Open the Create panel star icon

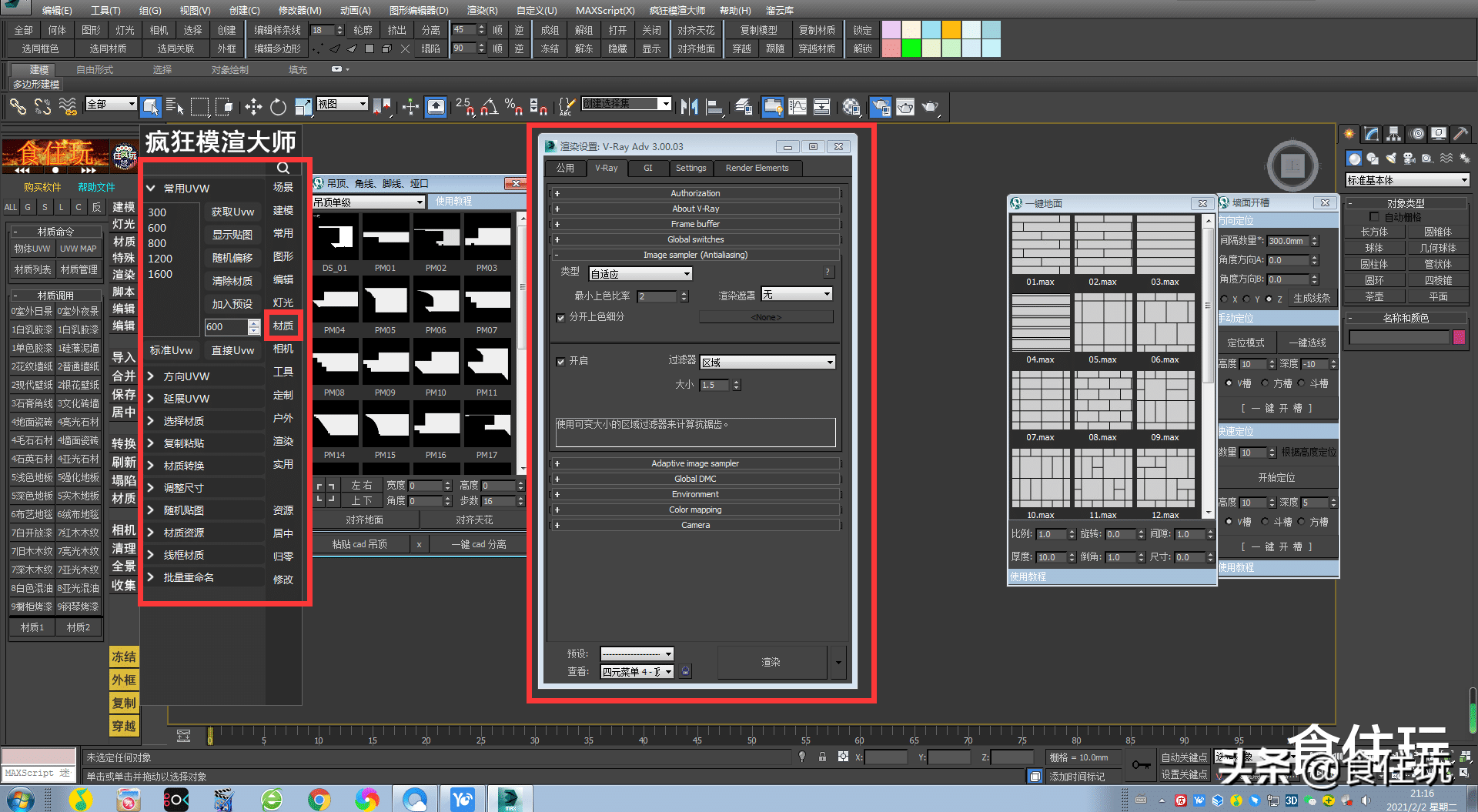(1349, 134)
